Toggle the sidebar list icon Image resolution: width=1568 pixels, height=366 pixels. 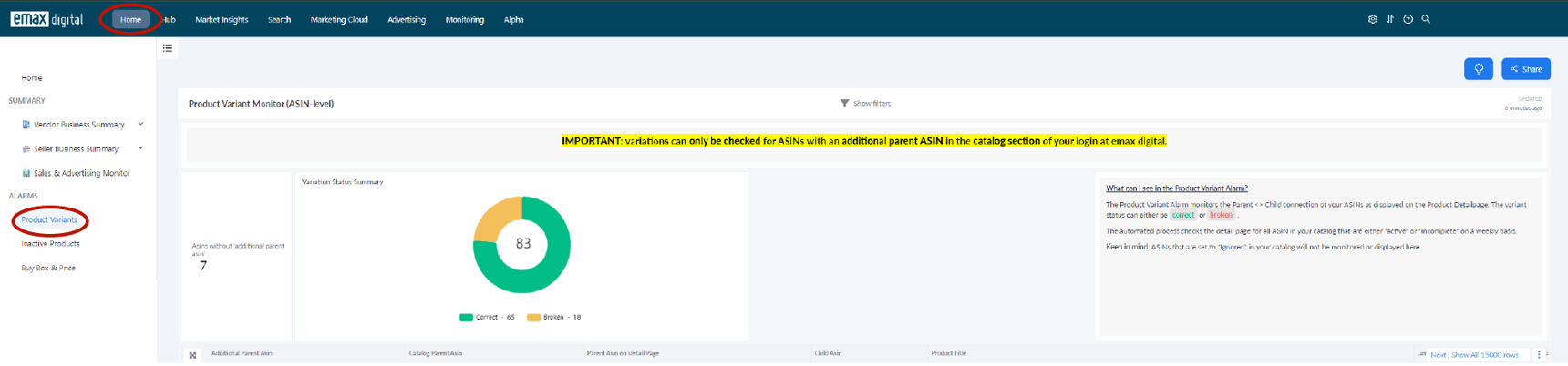[168, 48]
